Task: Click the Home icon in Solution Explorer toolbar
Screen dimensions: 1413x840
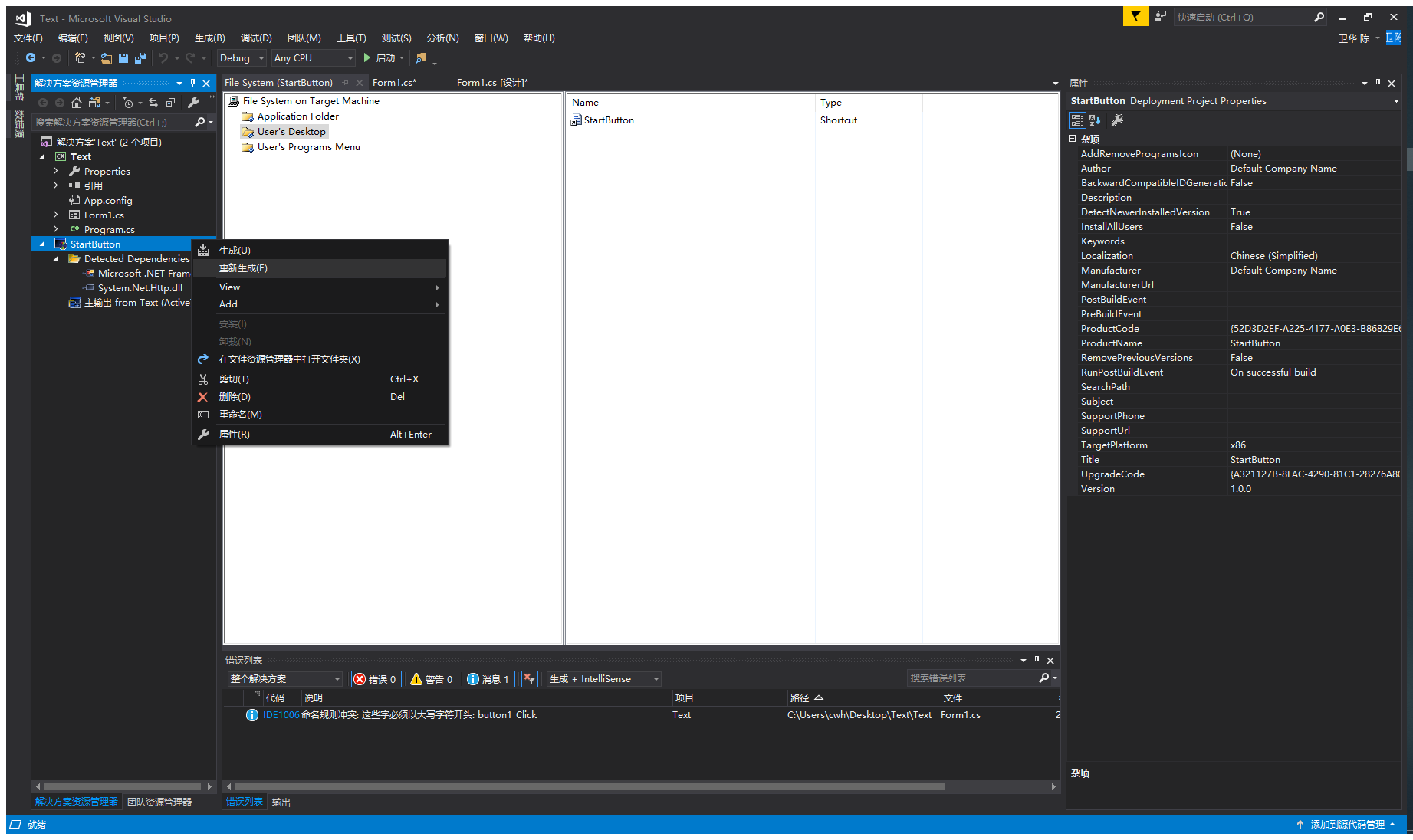Action: pos(77,103)
